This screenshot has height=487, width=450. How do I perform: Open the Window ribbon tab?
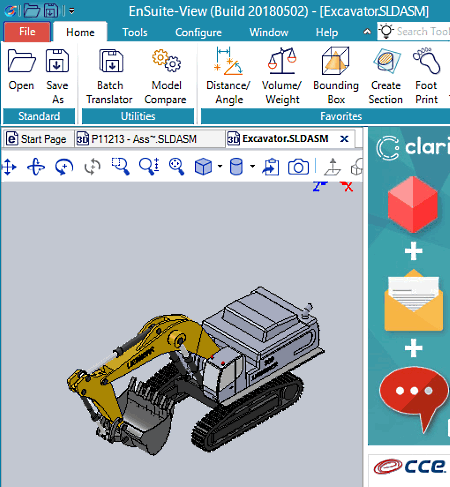point(269,32)
